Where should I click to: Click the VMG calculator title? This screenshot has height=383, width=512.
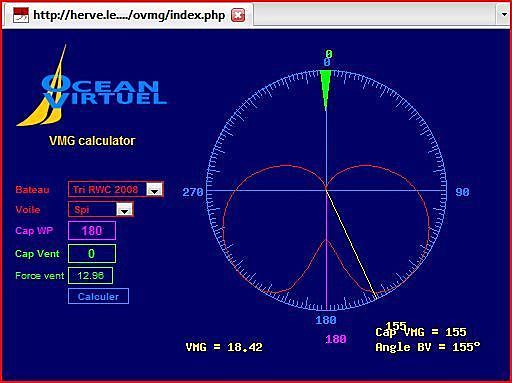click(92, 141)
